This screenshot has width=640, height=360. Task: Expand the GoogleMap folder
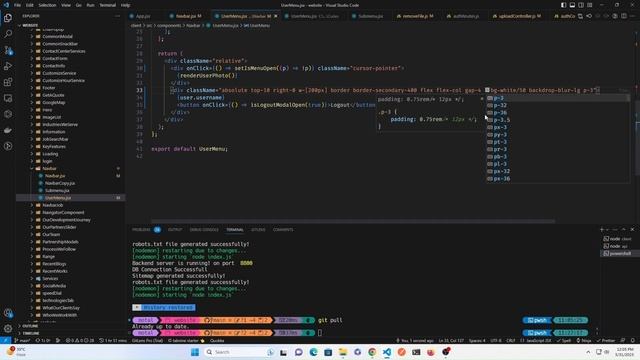(x=53, y=102)
